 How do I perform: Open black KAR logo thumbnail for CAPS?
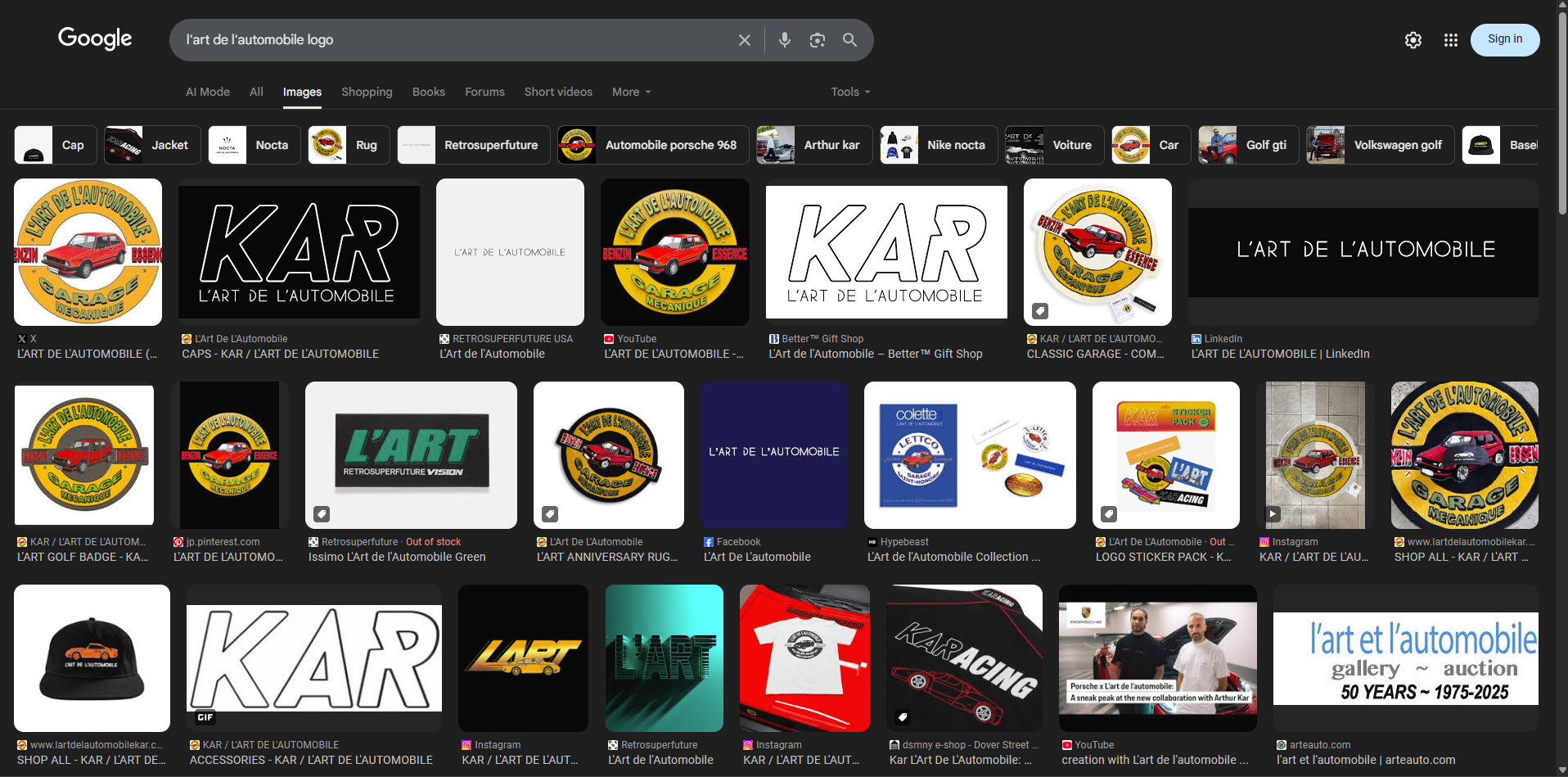coord(299,252)
